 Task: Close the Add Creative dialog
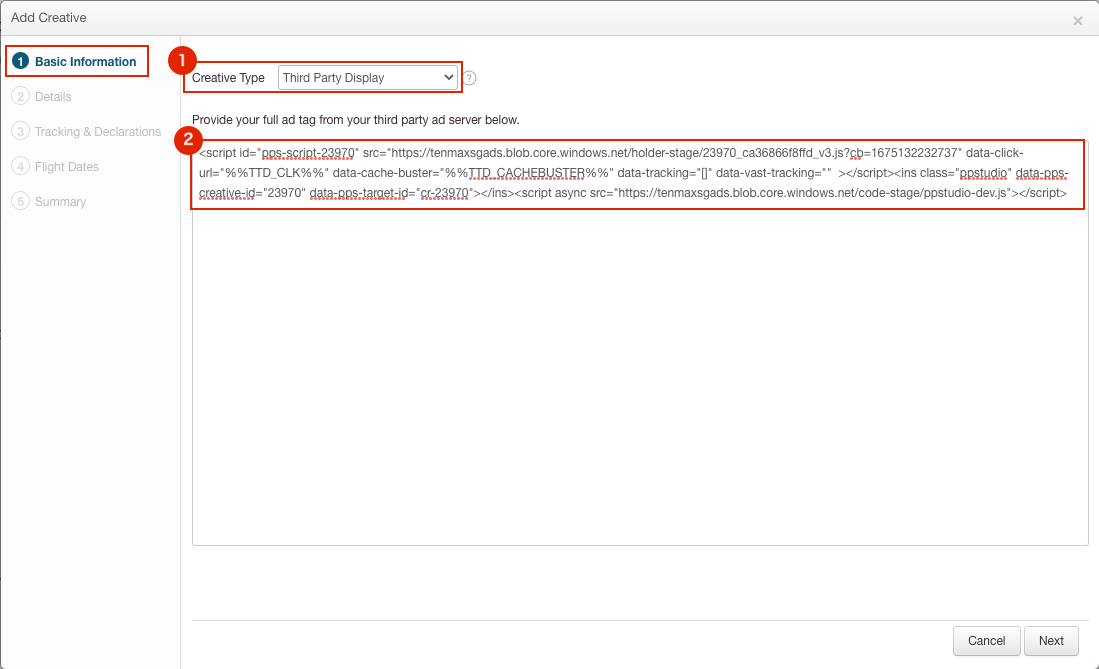click(x=1077, y=21)
